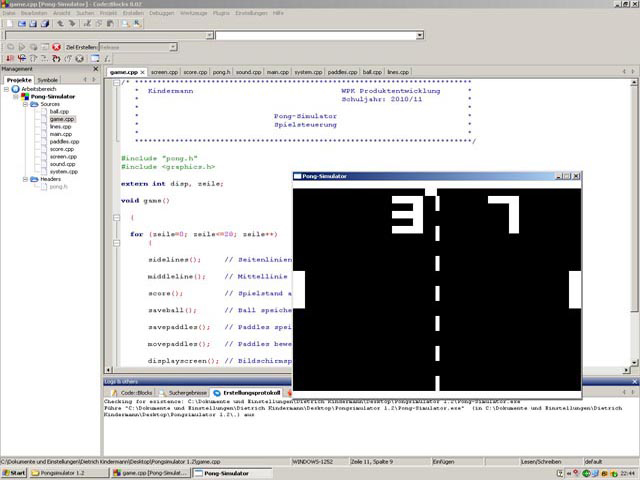Close the game.cpp editor tab

tap(142, 72)
